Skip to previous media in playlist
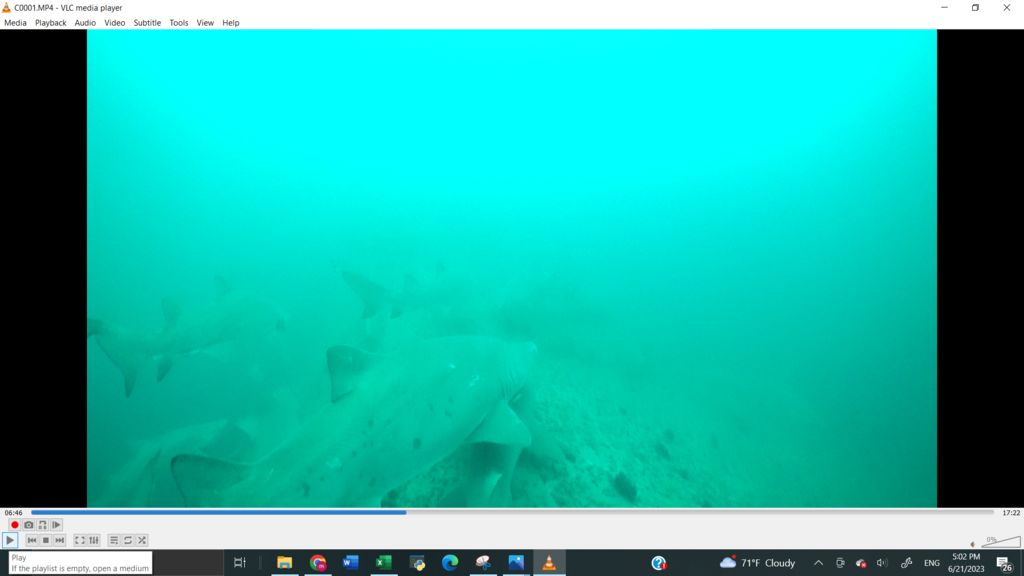The width and height of the screenshot is (1024, 576). coord(32,540)
